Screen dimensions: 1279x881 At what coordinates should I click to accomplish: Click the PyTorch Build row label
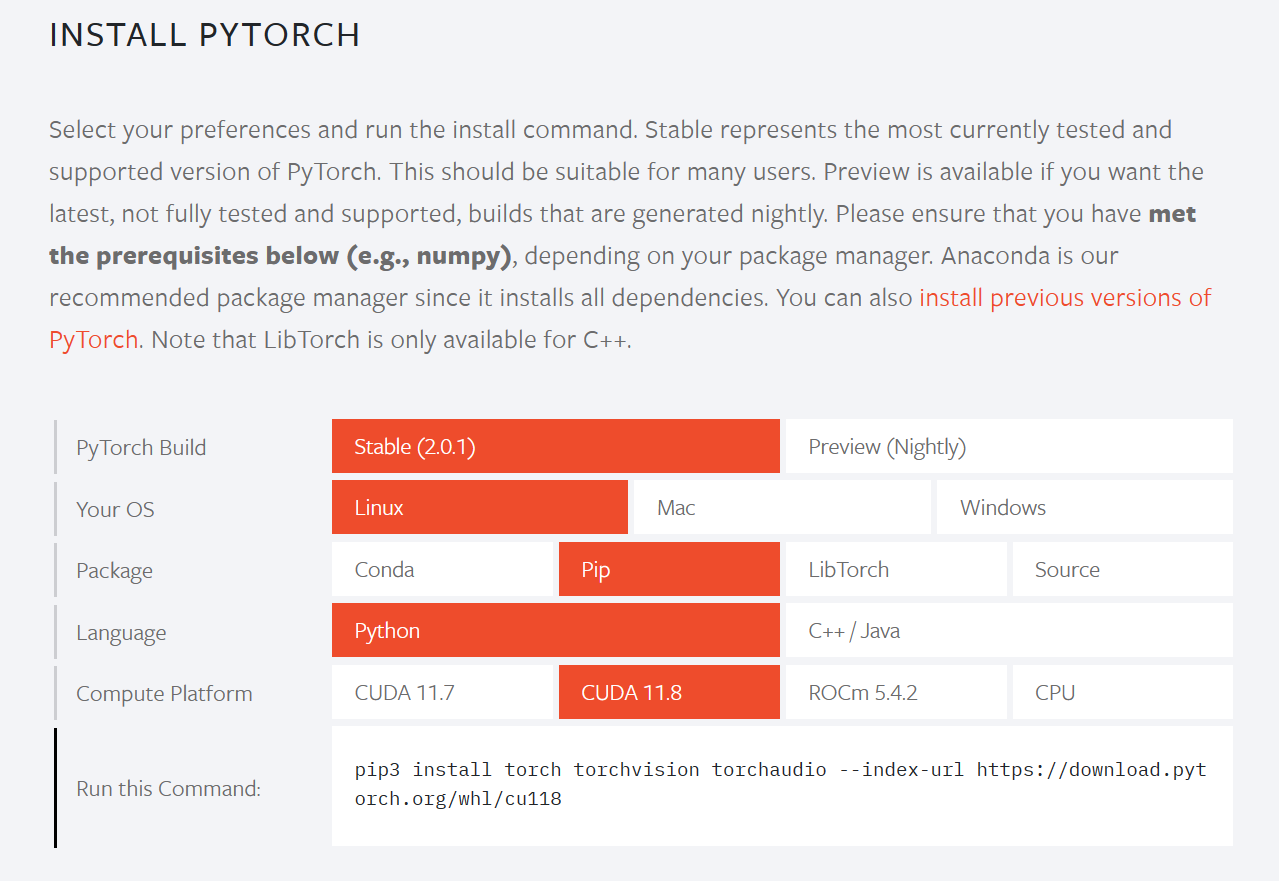pos(141,447)
